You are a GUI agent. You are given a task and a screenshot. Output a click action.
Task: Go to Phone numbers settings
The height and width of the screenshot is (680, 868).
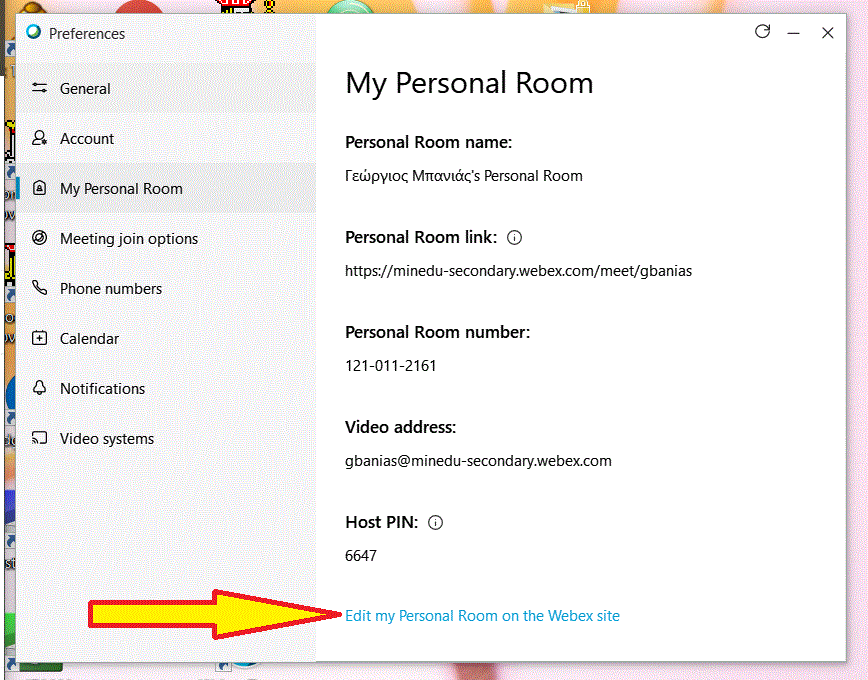point(166,289)
